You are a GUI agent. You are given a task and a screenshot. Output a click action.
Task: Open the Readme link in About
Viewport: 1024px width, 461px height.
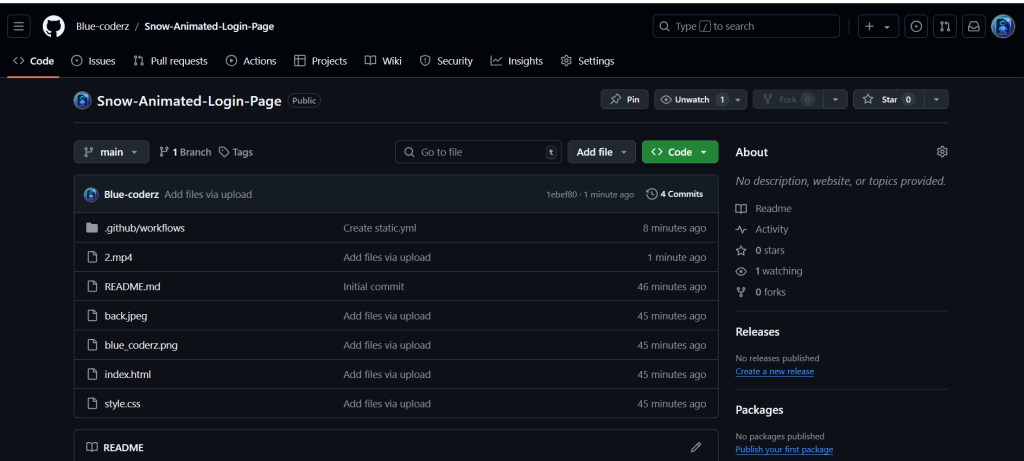pyautogui.click(x=773, y=208)
